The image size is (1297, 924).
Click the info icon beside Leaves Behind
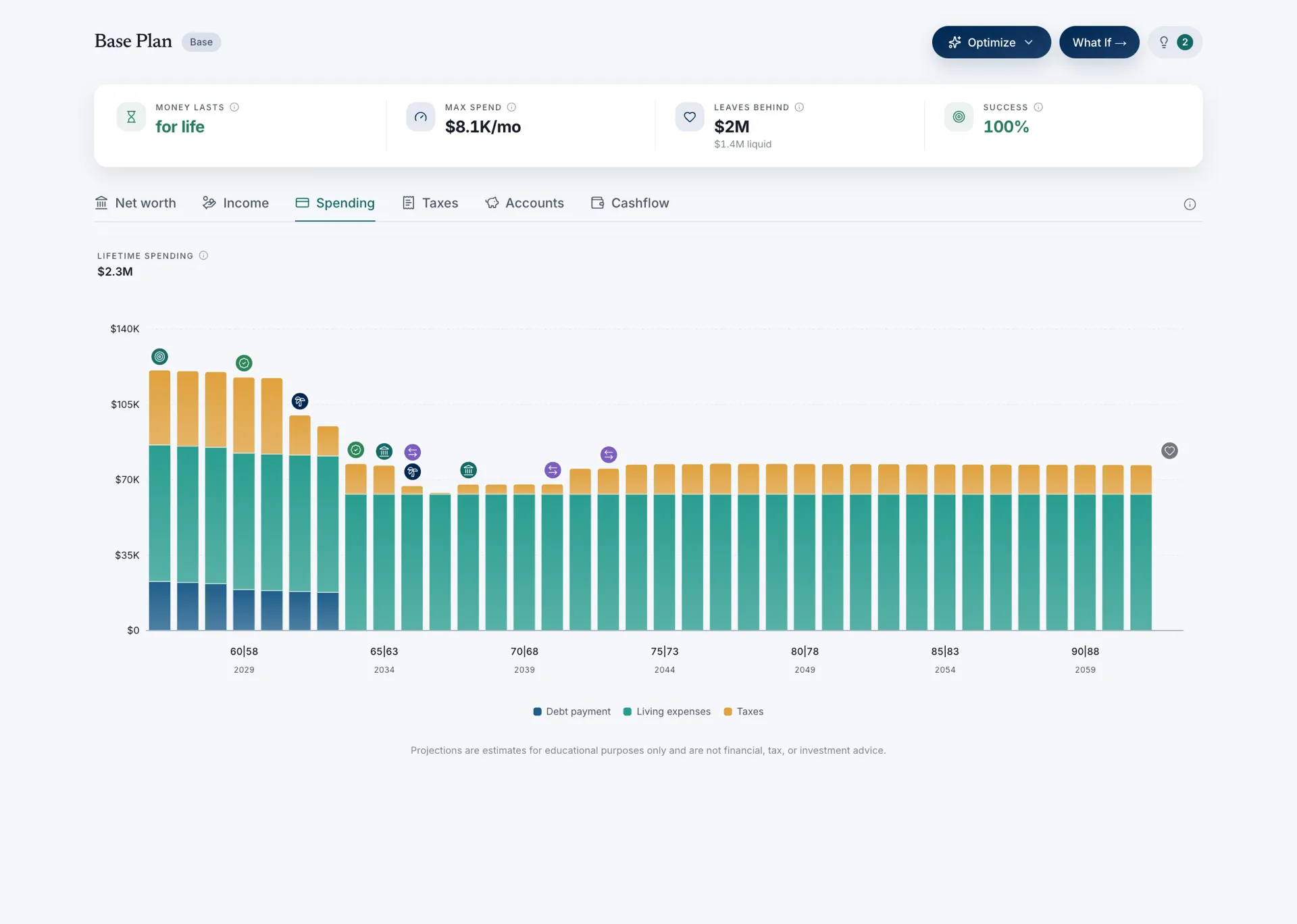(799, 107)
